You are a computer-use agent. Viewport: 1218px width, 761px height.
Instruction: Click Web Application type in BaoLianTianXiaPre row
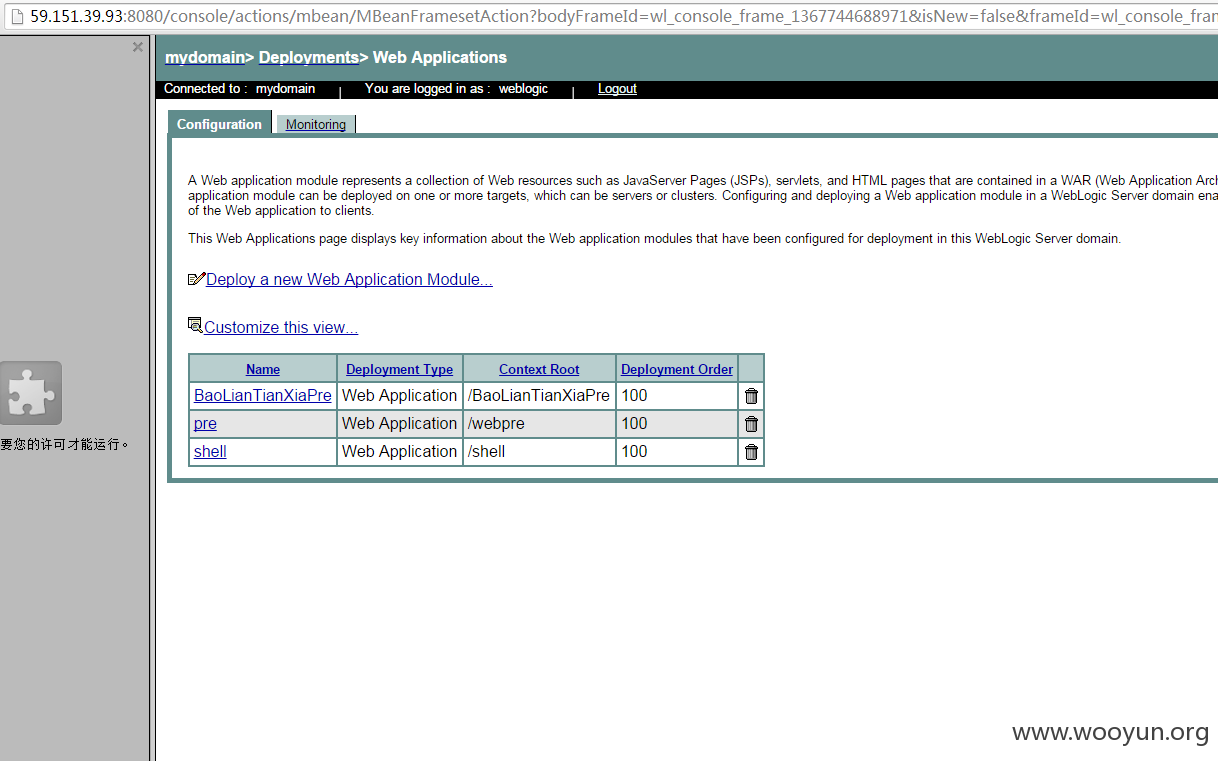(x=399, y=396)
